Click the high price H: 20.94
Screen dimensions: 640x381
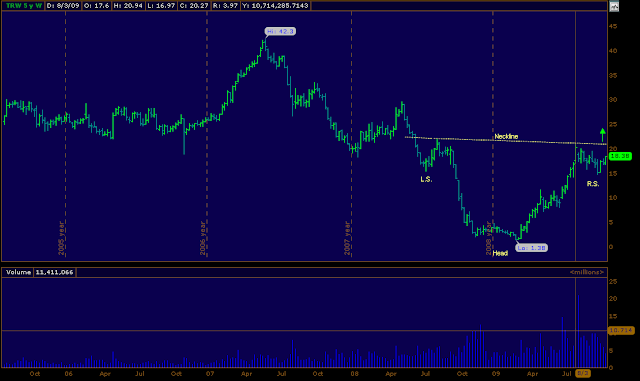point(128,6)
